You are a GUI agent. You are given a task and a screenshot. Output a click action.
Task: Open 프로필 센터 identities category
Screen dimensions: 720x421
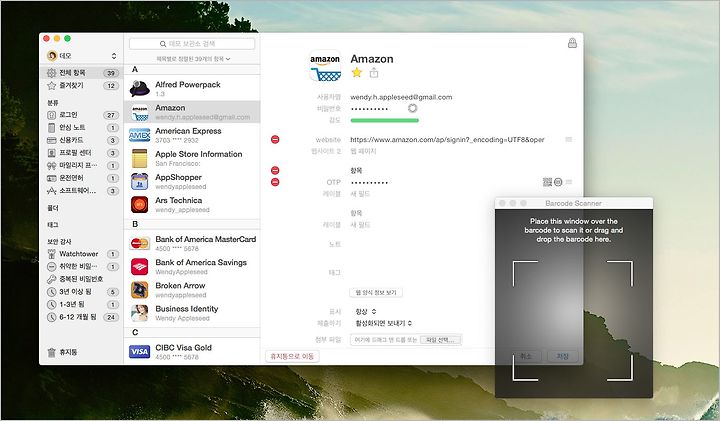coord(82,152)
